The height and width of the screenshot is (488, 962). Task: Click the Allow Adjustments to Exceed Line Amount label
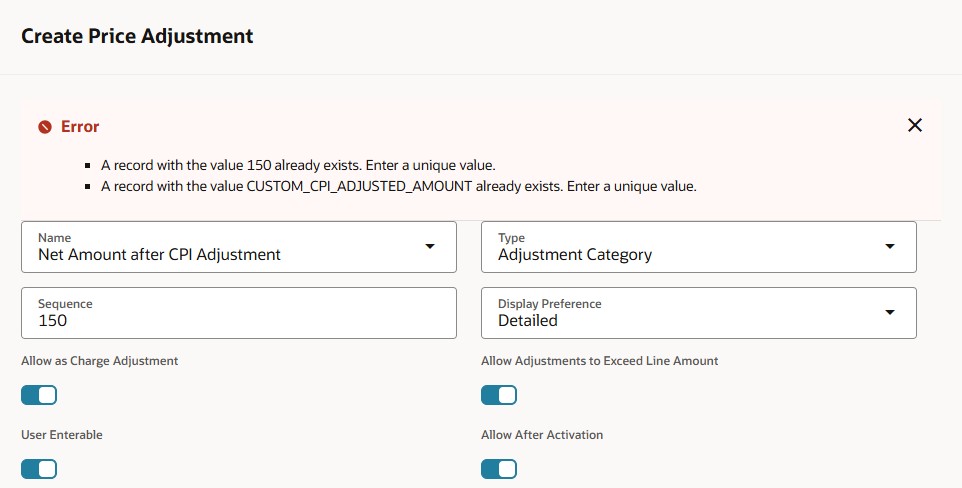(x=599, y=361)
